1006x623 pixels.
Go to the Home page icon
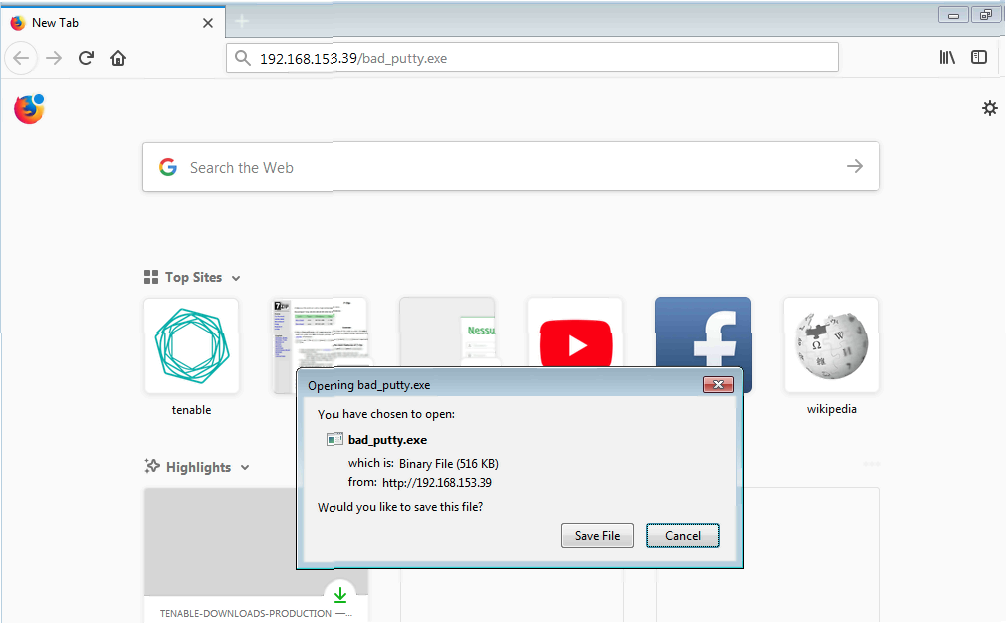point(118,58)
